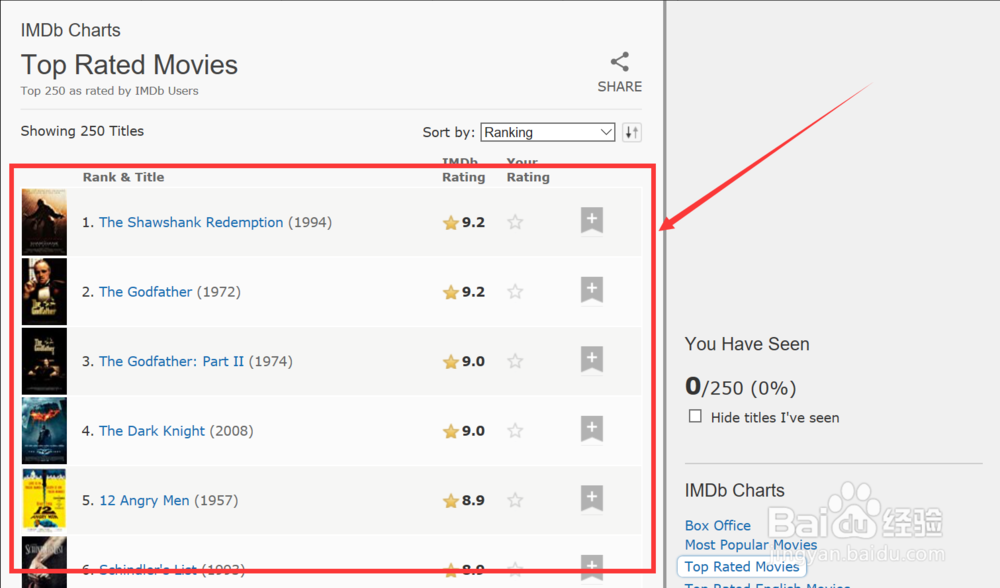Add The Shawshank Redemption to watchlist

point(592,221)
